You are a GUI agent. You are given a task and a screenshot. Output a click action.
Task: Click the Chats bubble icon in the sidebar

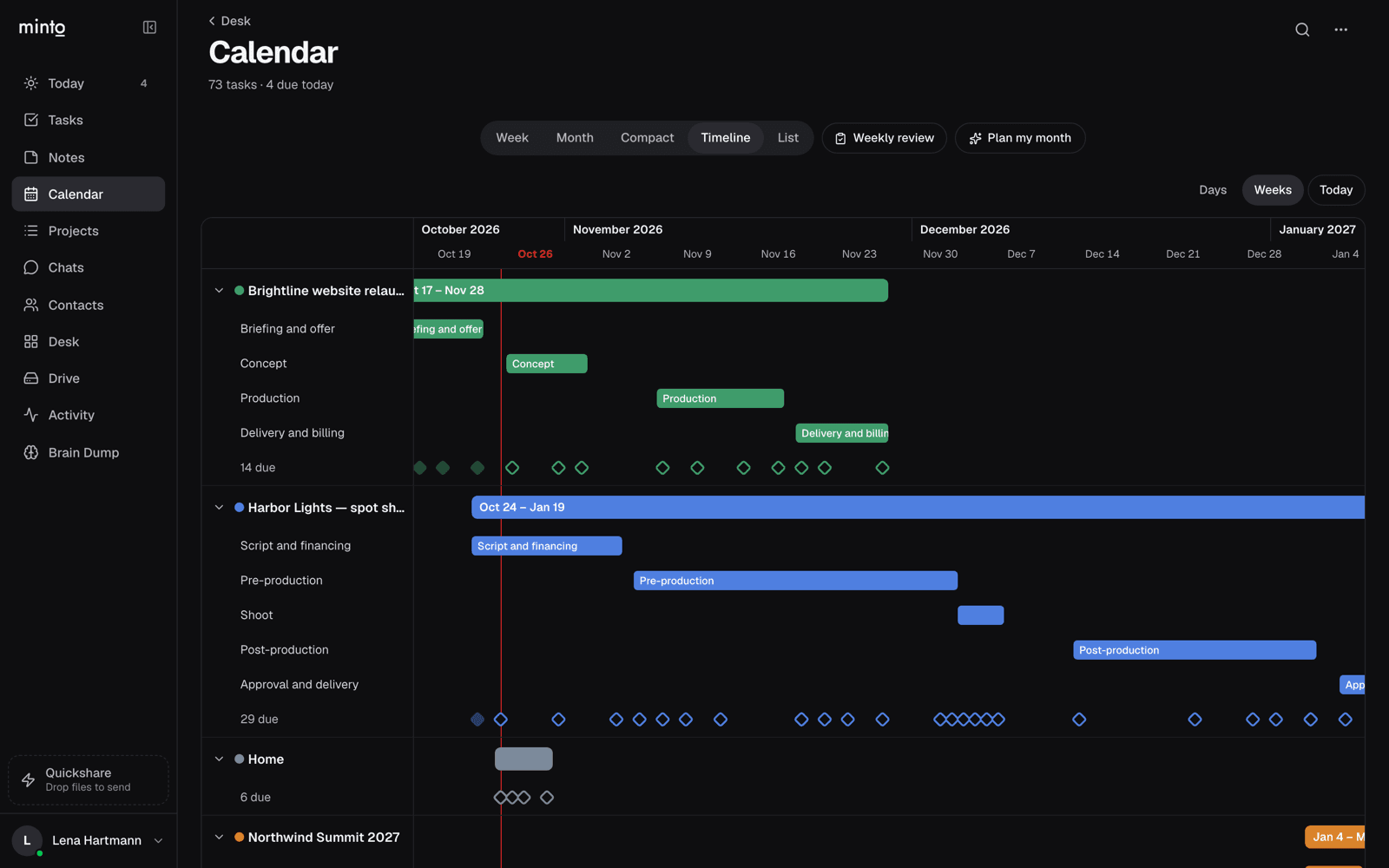[31, 267]
